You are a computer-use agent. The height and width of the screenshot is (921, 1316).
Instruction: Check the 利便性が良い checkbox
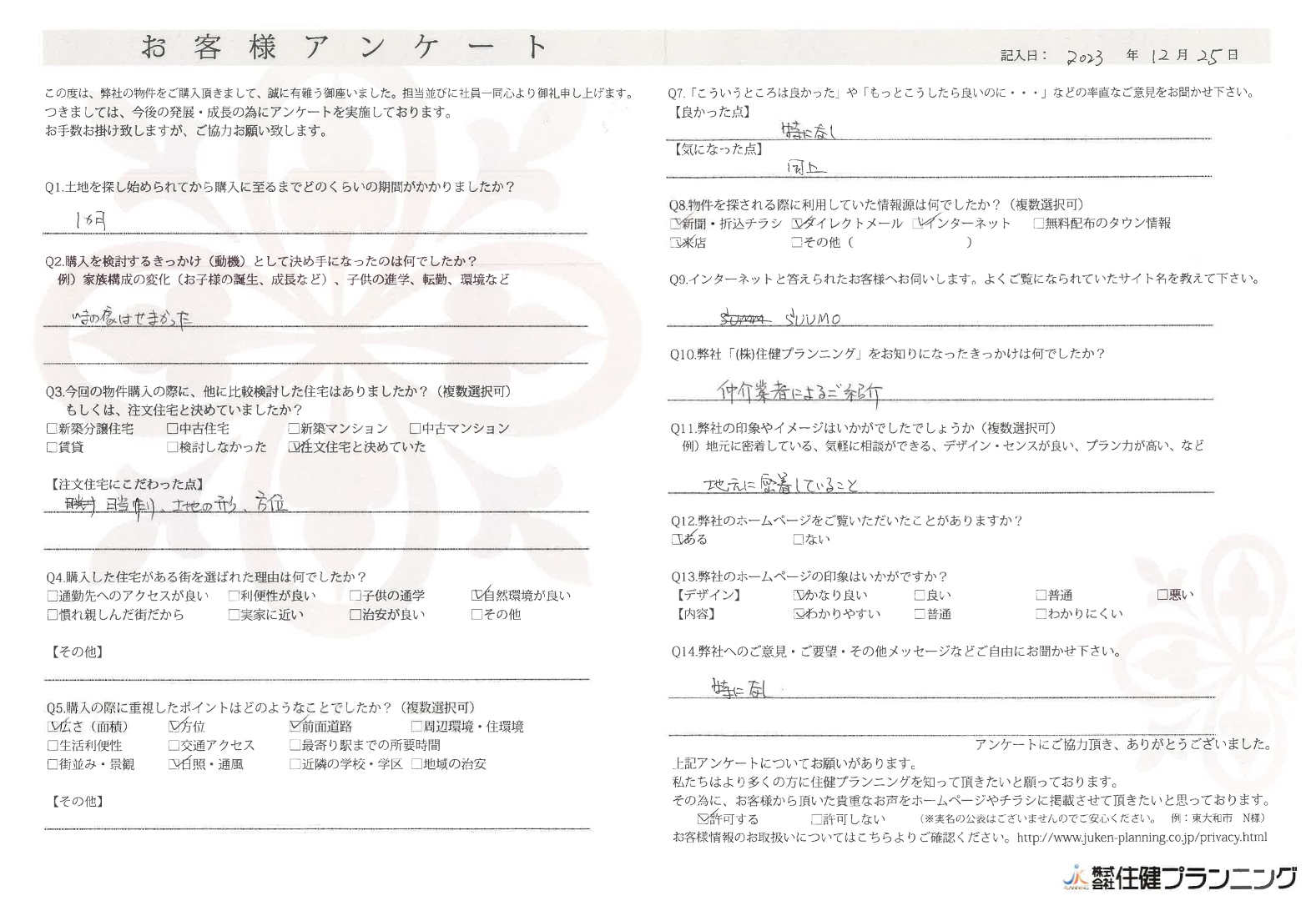click(234, 596)
